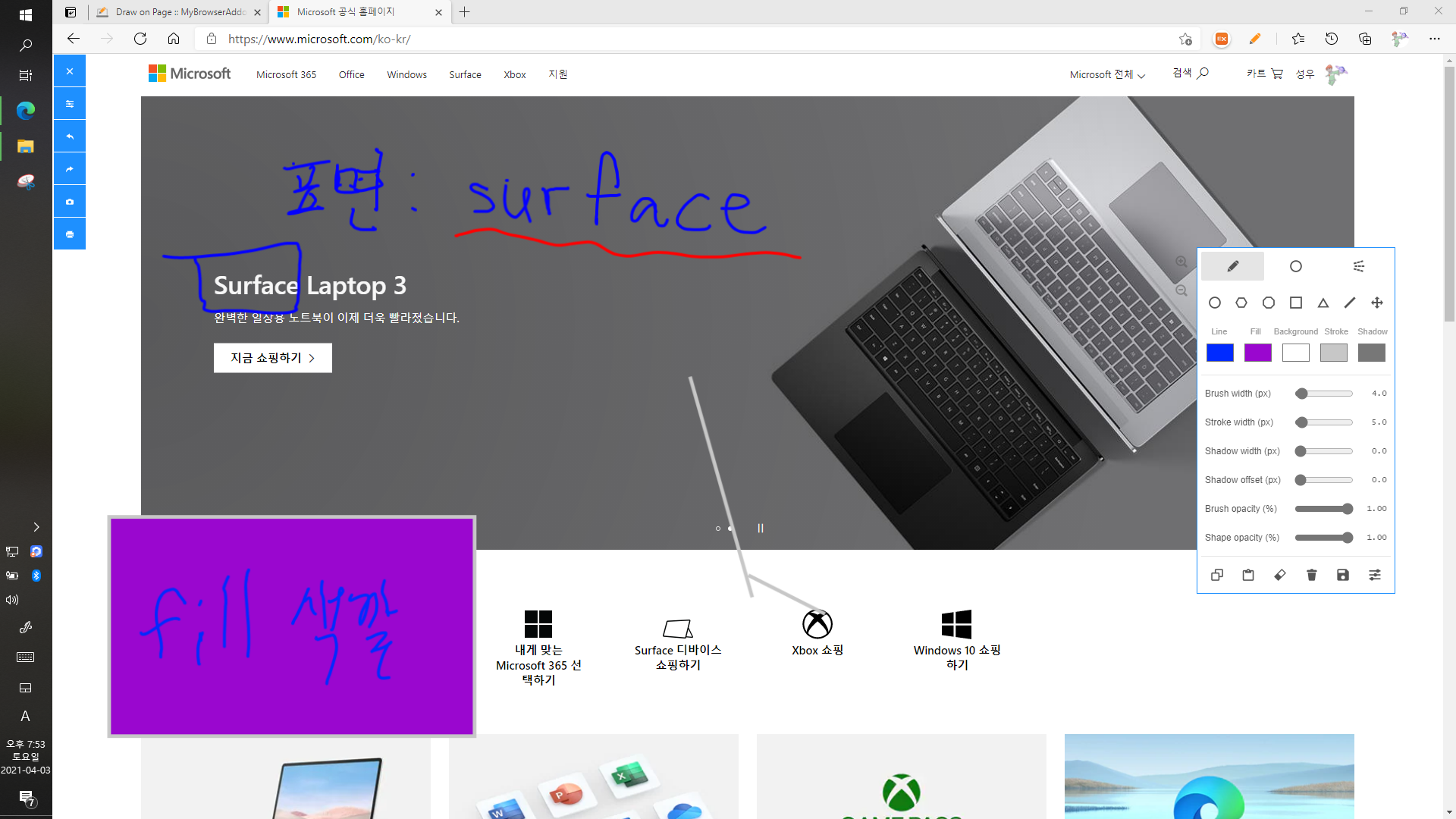Click the print icon in blue sidebar
1456x819 pixels.
click(70, 234)
